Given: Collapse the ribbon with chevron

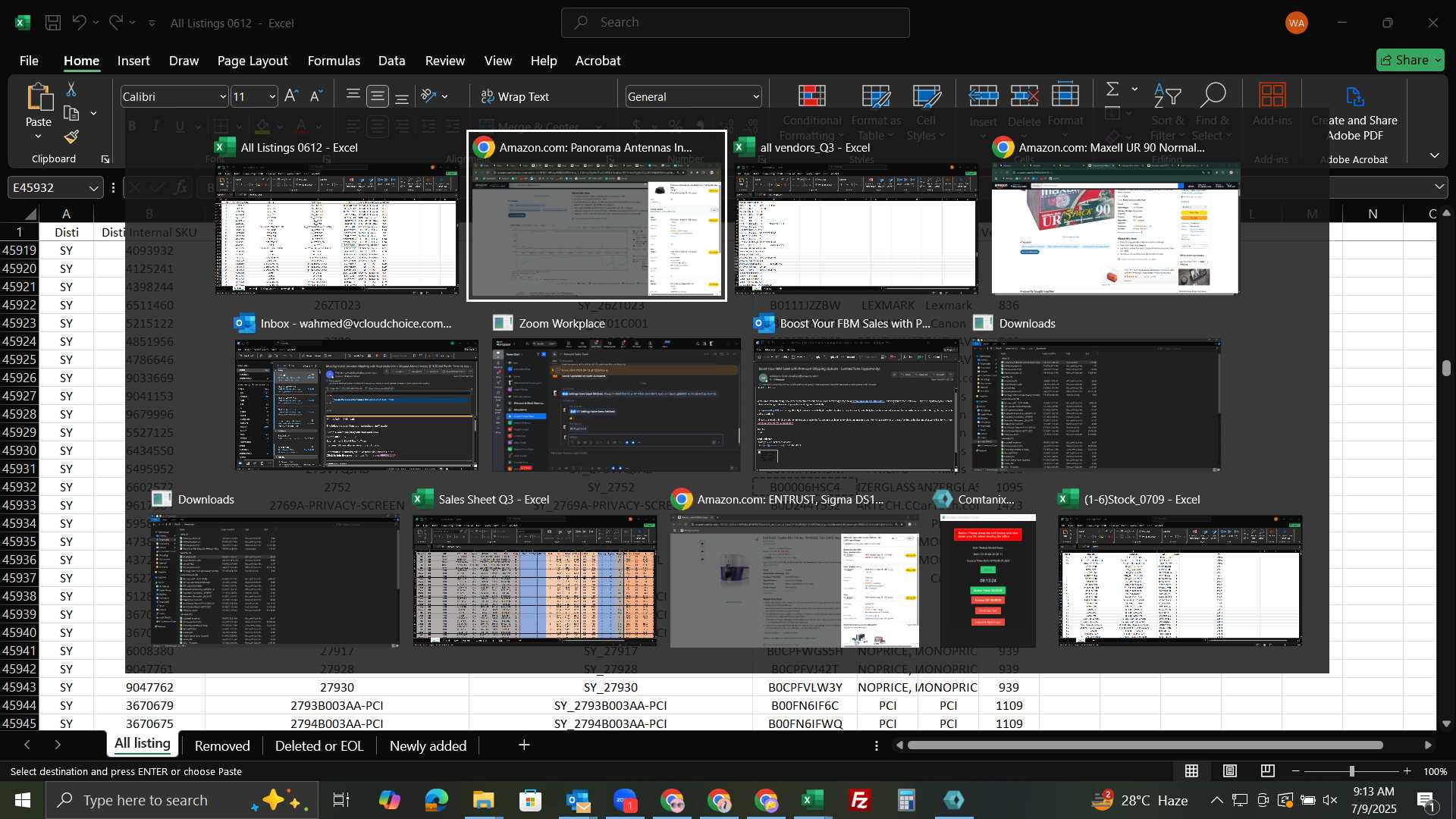Looking at the screenshot, I should [1435, 155].
